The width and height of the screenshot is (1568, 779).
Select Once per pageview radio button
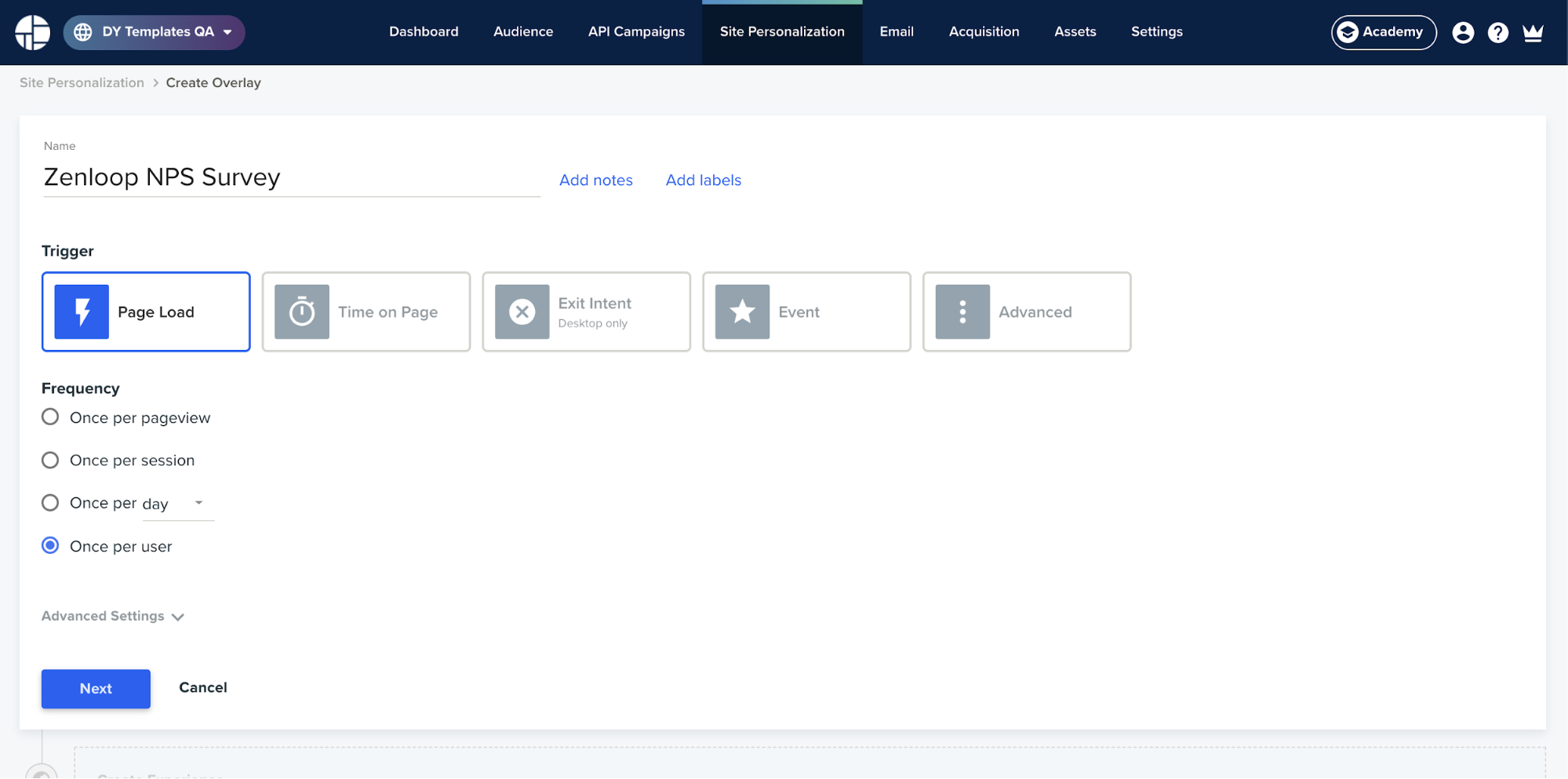[50, 417]
